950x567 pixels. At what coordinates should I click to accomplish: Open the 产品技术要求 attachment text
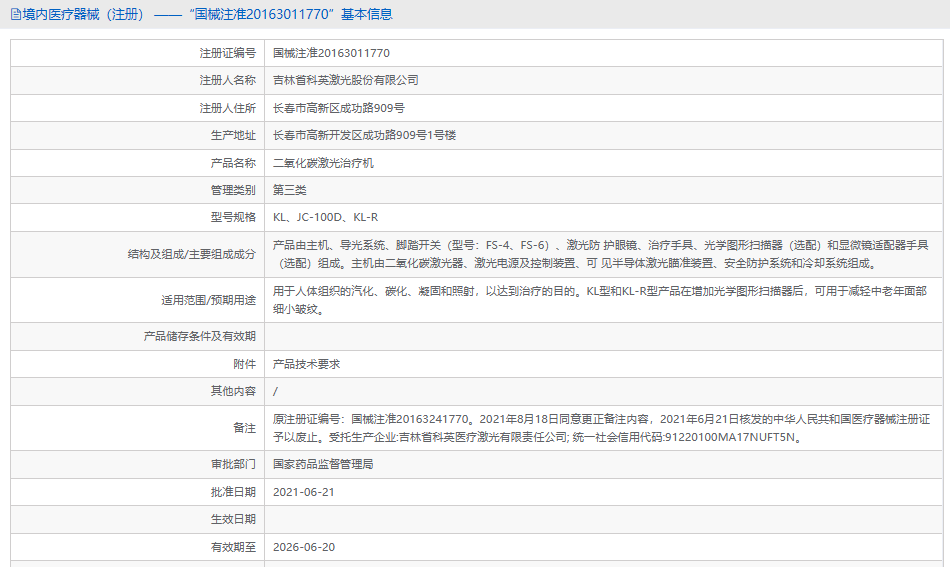pyautogui.click(x=307, y=364)
